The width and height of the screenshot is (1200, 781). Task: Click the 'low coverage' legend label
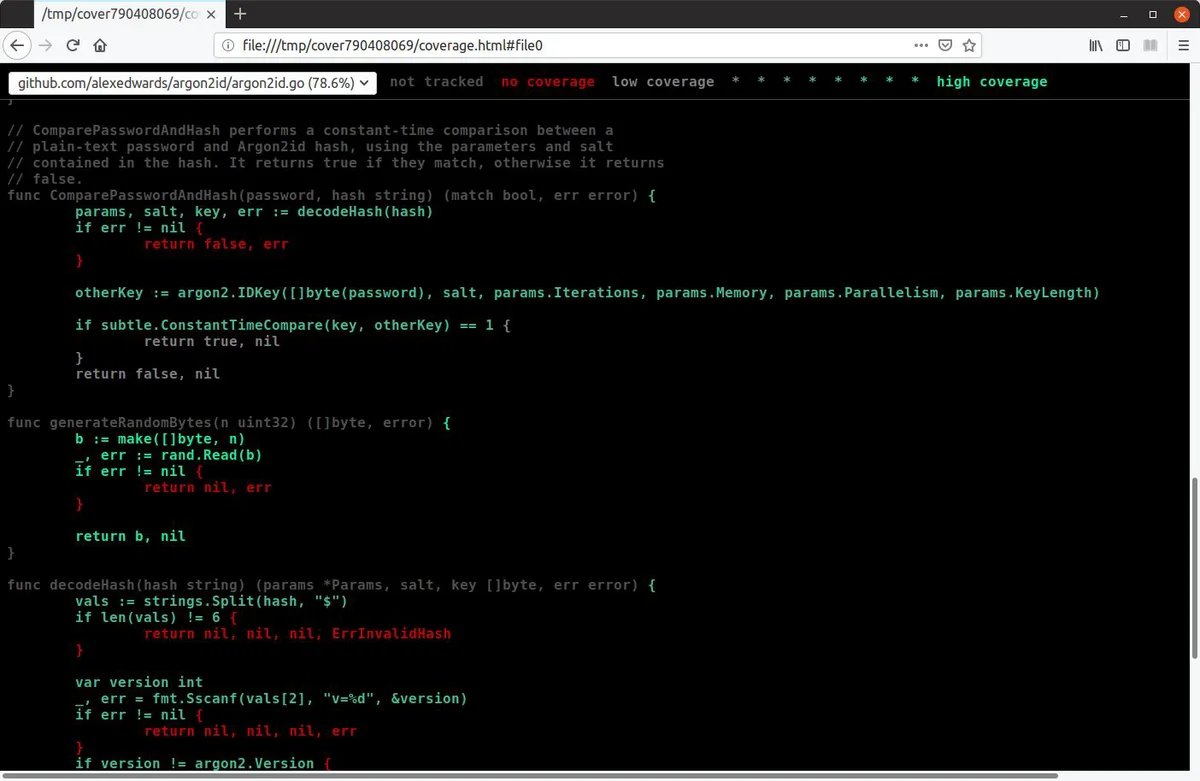pos(663,82)
